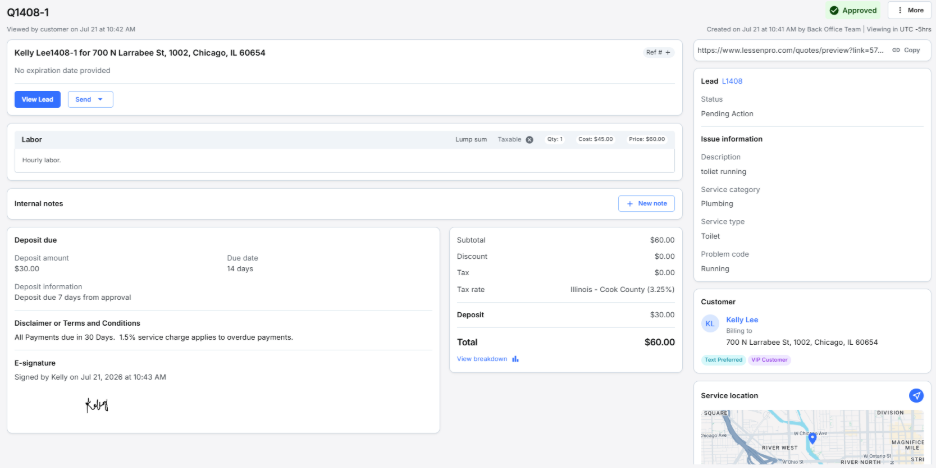Click the Kelly e-signature image
The width and height of the screenshot is (936, 468).
[97, 405]
